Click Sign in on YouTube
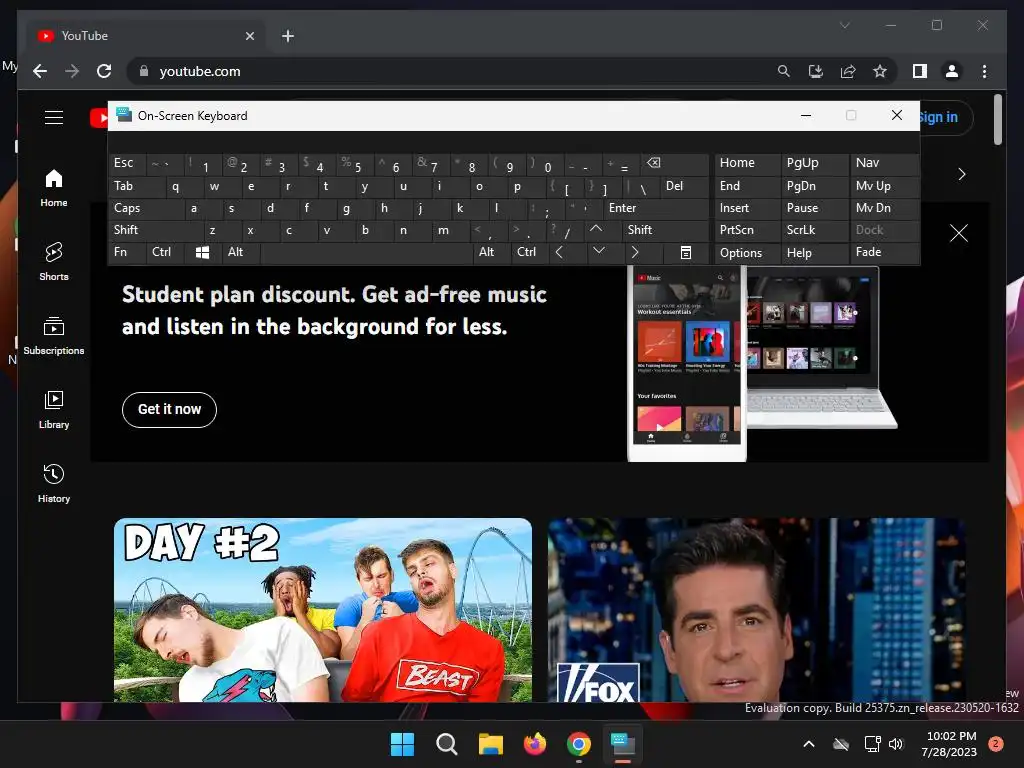The width and height of the screenshot is (1024, 768). 938,118
